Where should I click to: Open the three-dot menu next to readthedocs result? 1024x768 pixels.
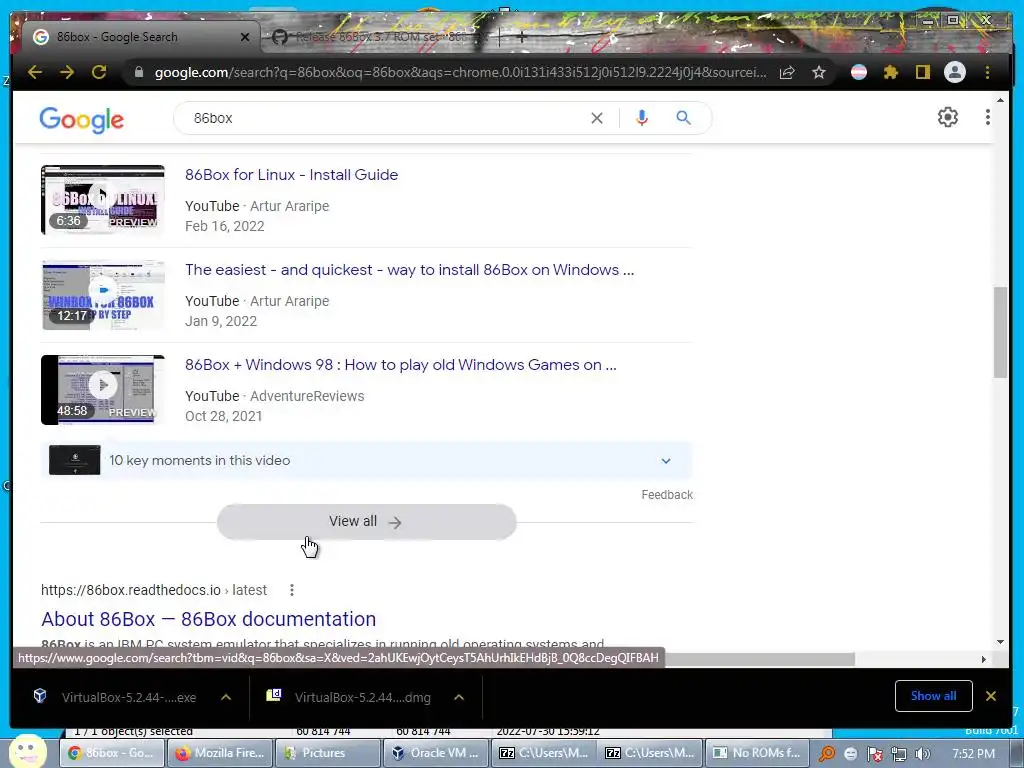[292, 590]
